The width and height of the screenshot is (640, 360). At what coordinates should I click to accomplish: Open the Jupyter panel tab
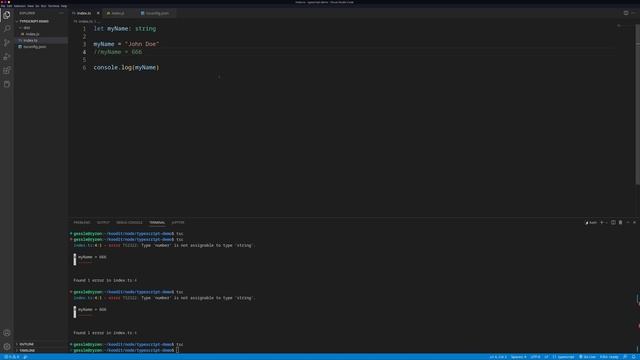point(178,222)
